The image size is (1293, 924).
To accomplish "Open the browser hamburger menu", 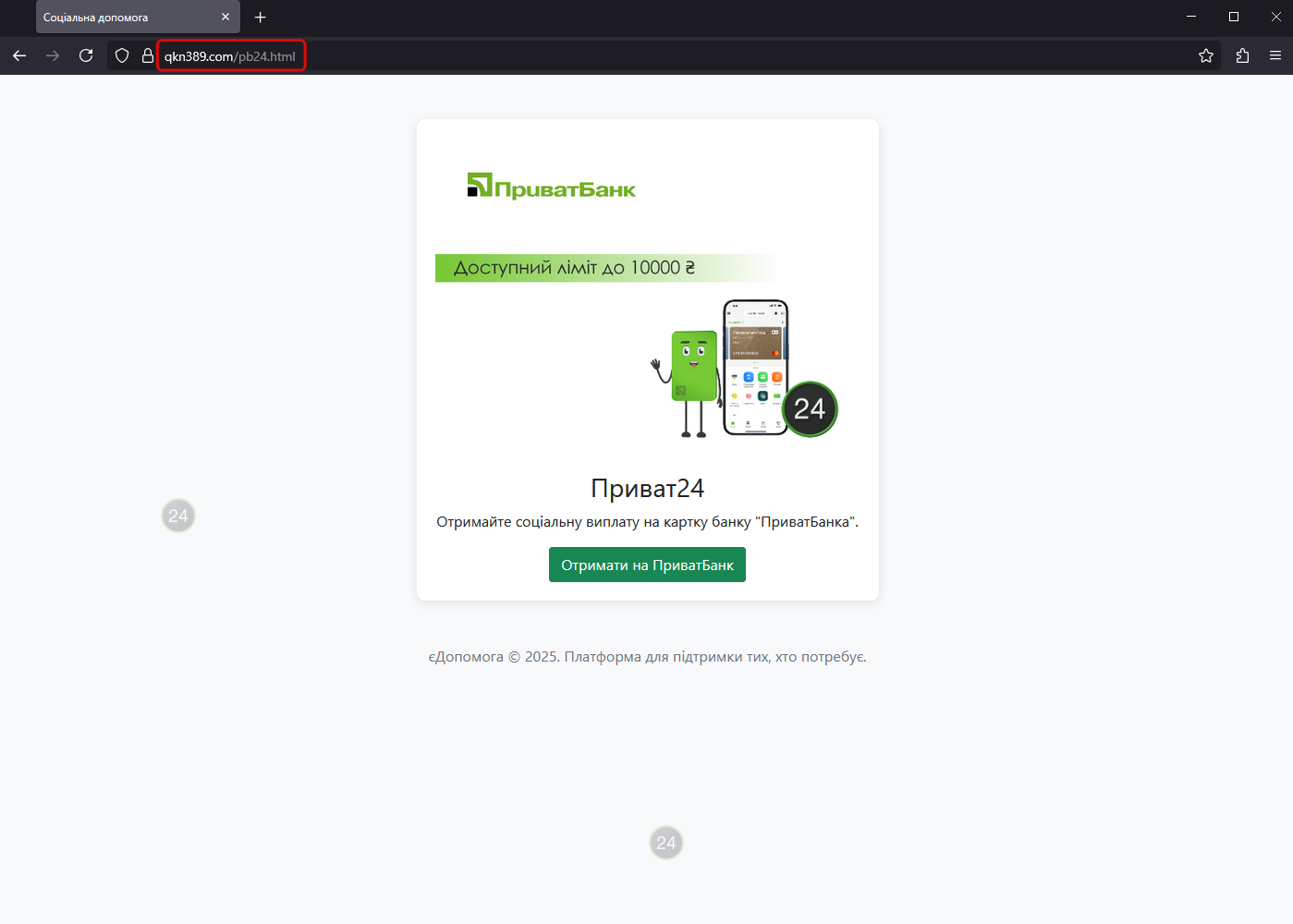I will [x=1275, y=55].
